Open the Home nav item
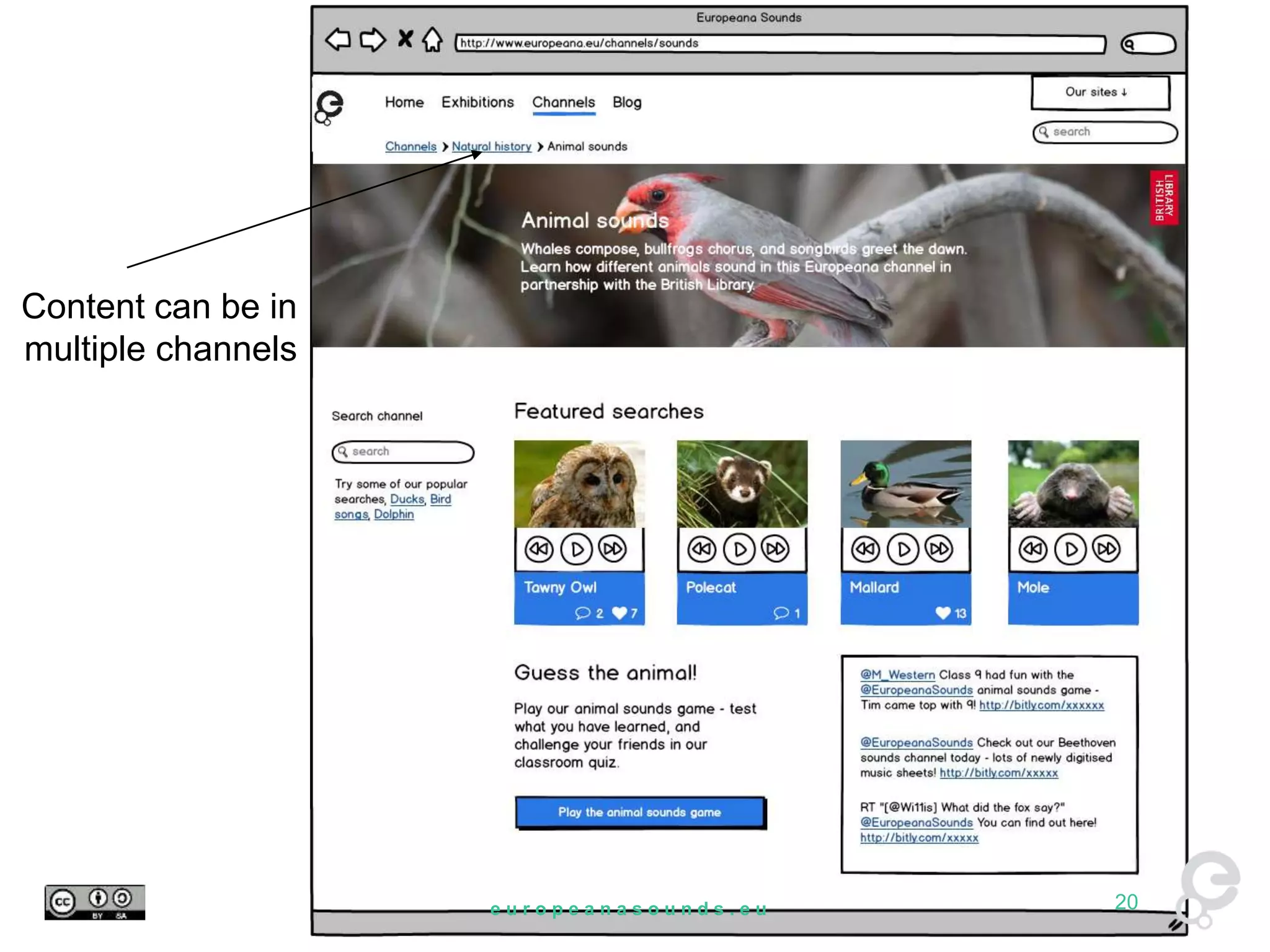1270x952 pixels. pos(404,102)
